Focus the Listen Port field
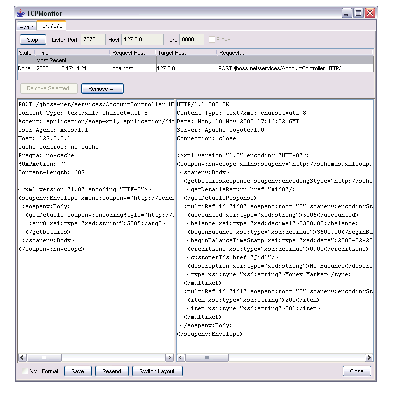This screenshot has height=395, width=394. [x=93, y=39]
